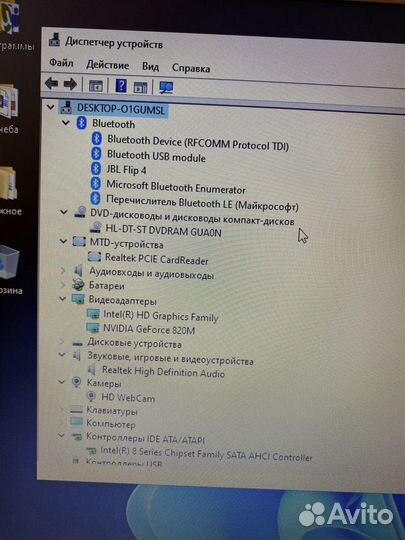Screen dimensions: 405x540
Task: Click battery icon of Батареи
Action: tap(78, 284)
